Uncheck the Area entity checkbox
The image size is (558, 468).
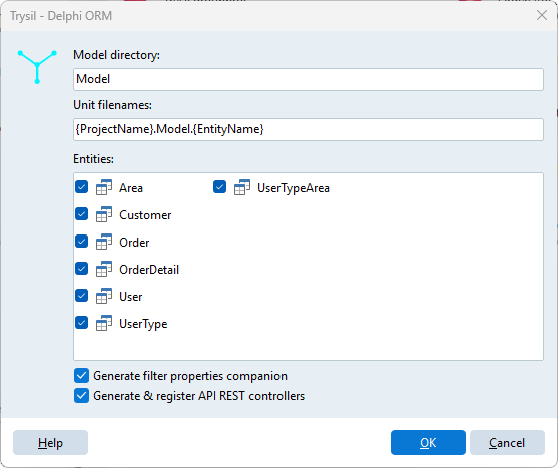[81, 186]
